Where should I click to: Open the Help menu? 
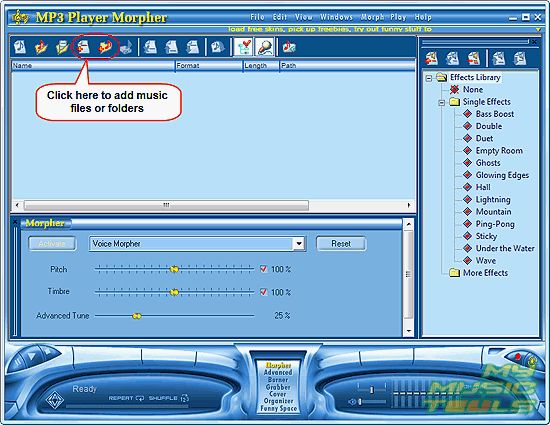pyautogui.click(x=423, y=17)
